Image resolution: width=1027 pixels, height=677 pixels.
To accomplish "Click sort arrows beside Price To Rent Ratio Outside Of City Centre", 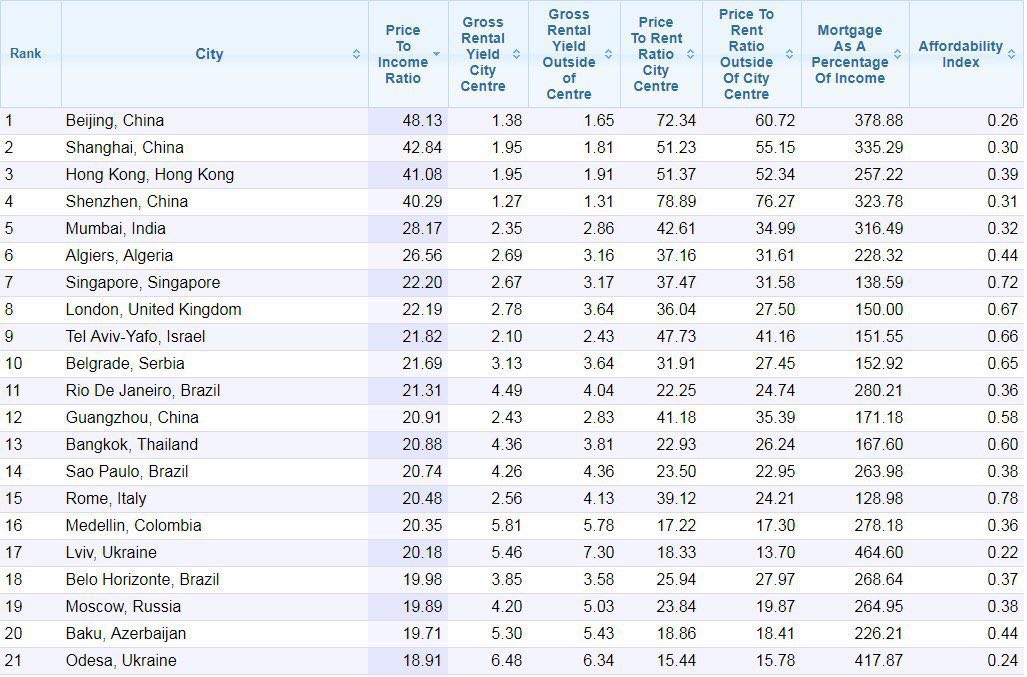I will tap(789, 54).
